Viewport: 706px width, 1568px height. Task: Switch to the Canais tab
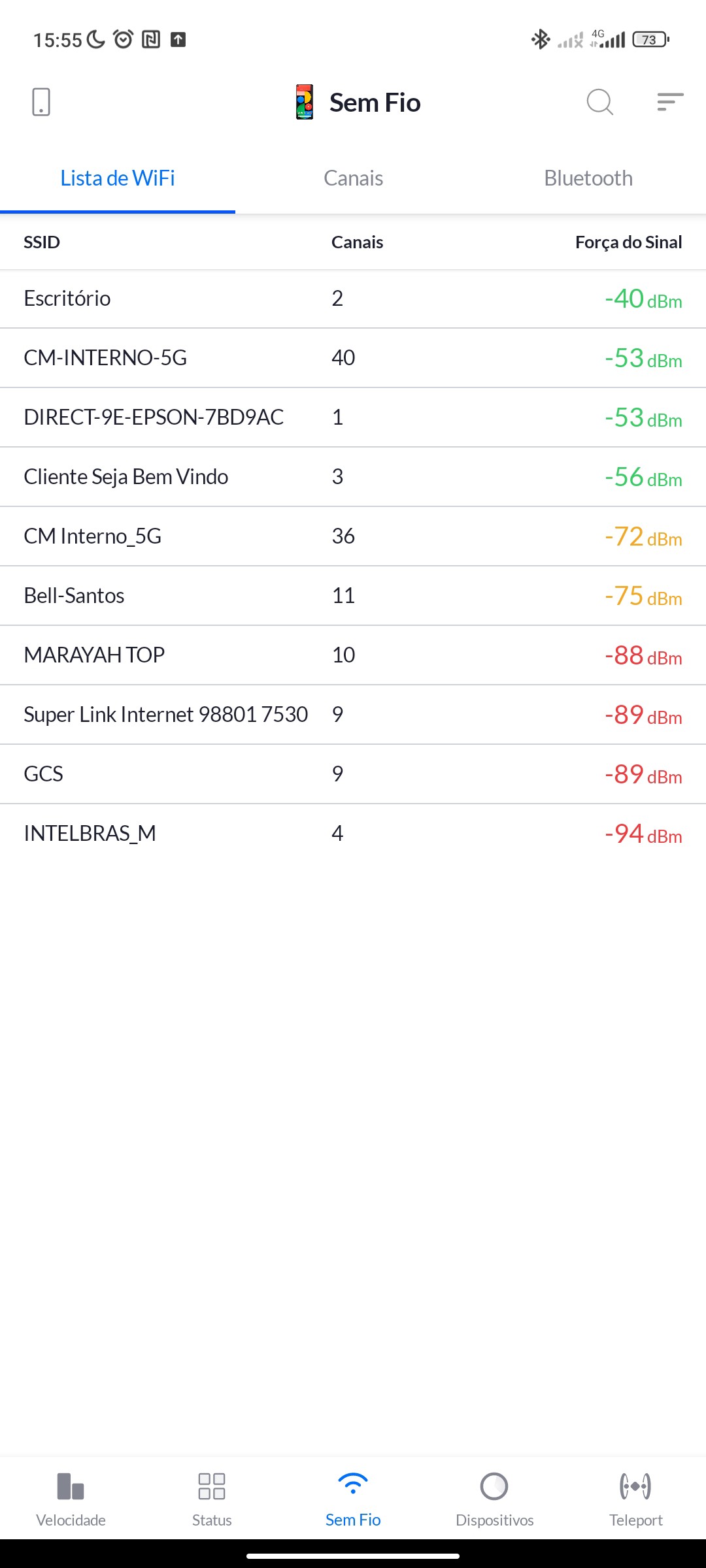[353, 178]
